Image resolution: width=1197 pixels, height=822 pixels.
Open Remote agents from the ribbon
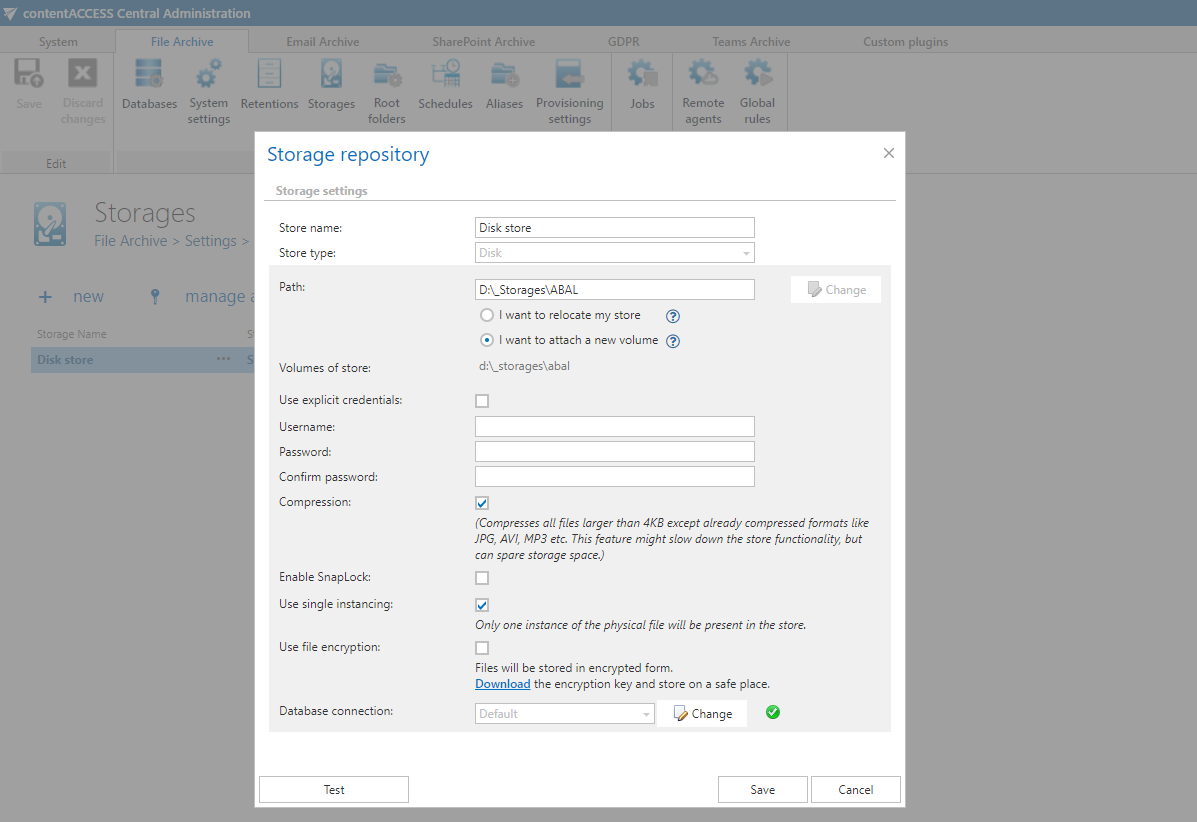point(703,92)
